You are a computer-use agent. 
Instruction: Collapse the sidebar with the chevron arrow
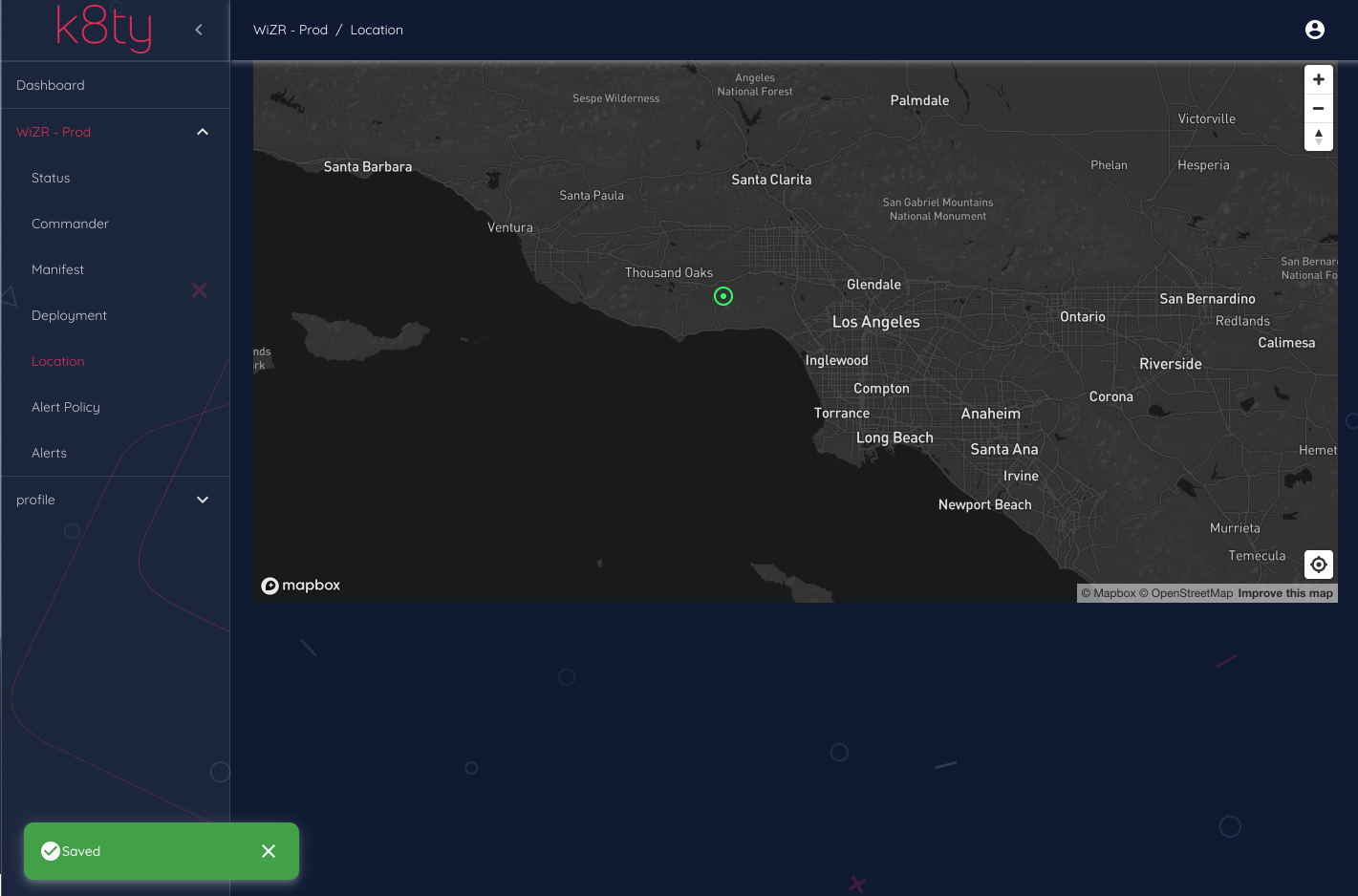pos(199,30)
